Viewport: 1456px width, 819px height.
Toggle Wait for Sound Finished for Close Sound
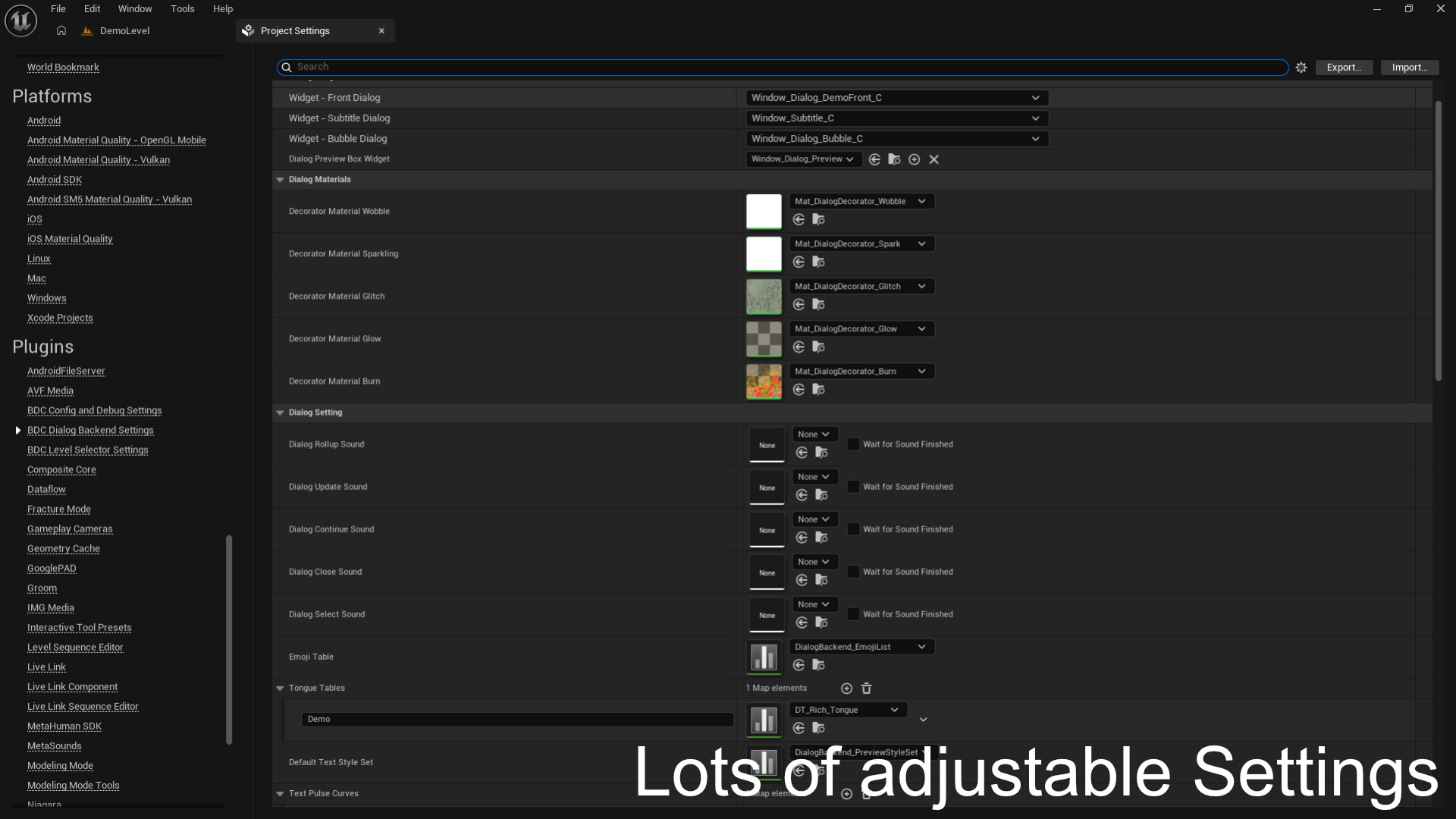pos(853,572)
